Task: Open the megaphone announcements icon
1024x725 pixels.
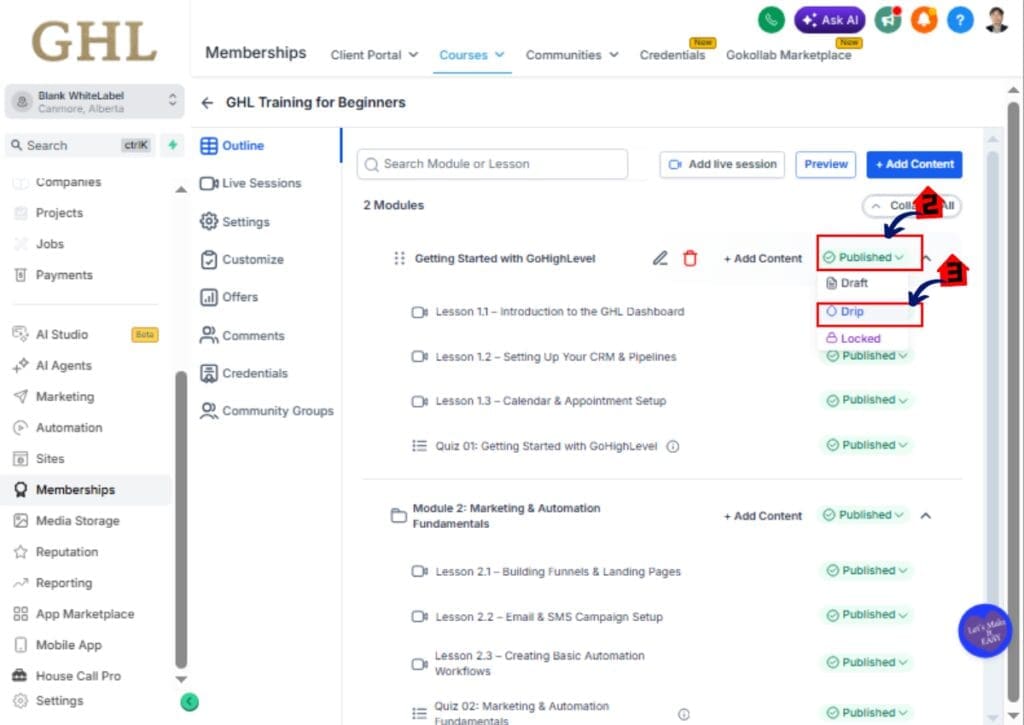Action: point(888,20)
